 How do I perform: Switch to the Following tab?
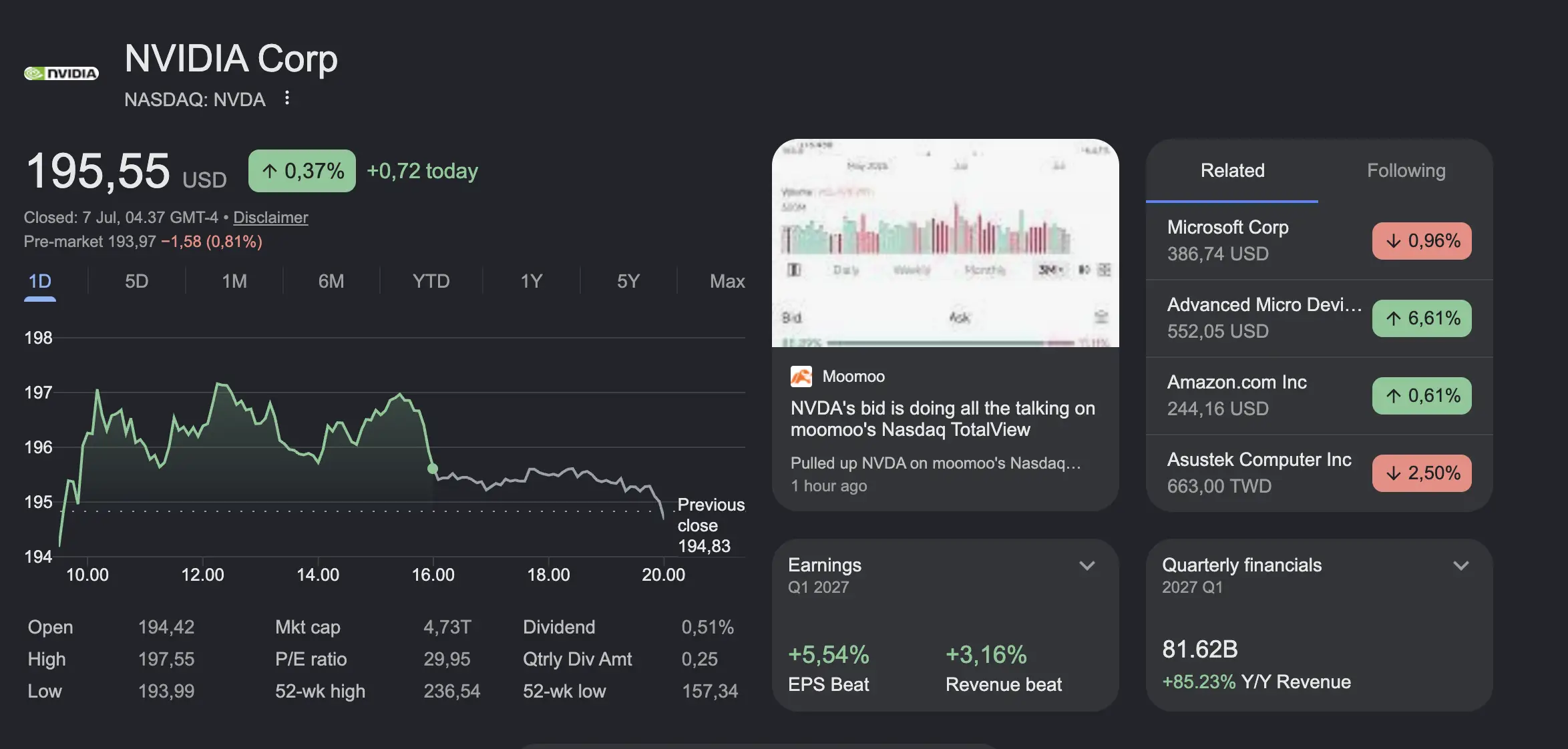(x=1406, y=171)
